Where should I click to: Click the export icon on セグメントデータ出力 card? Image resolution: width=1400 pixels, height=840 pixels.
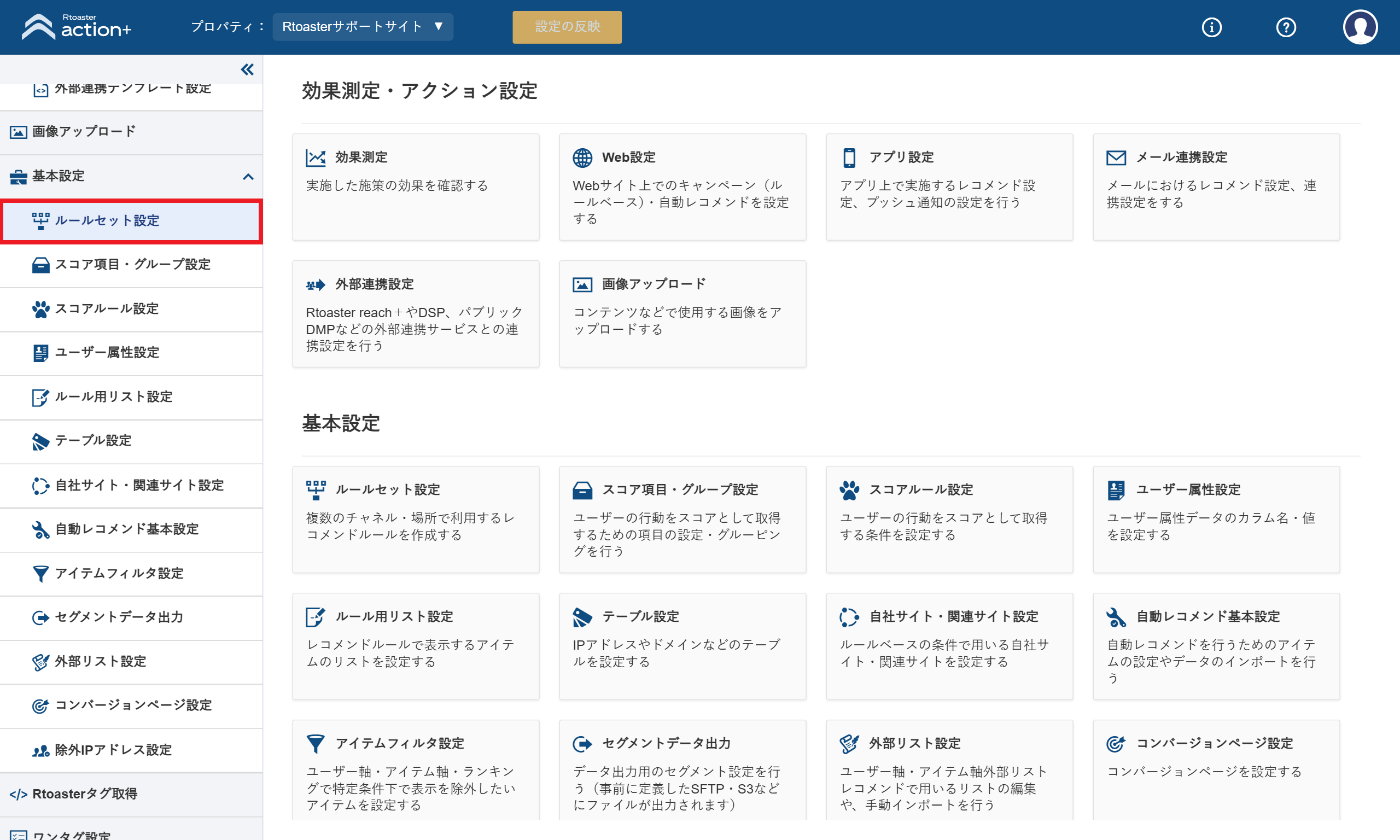(x=582, y=744)
